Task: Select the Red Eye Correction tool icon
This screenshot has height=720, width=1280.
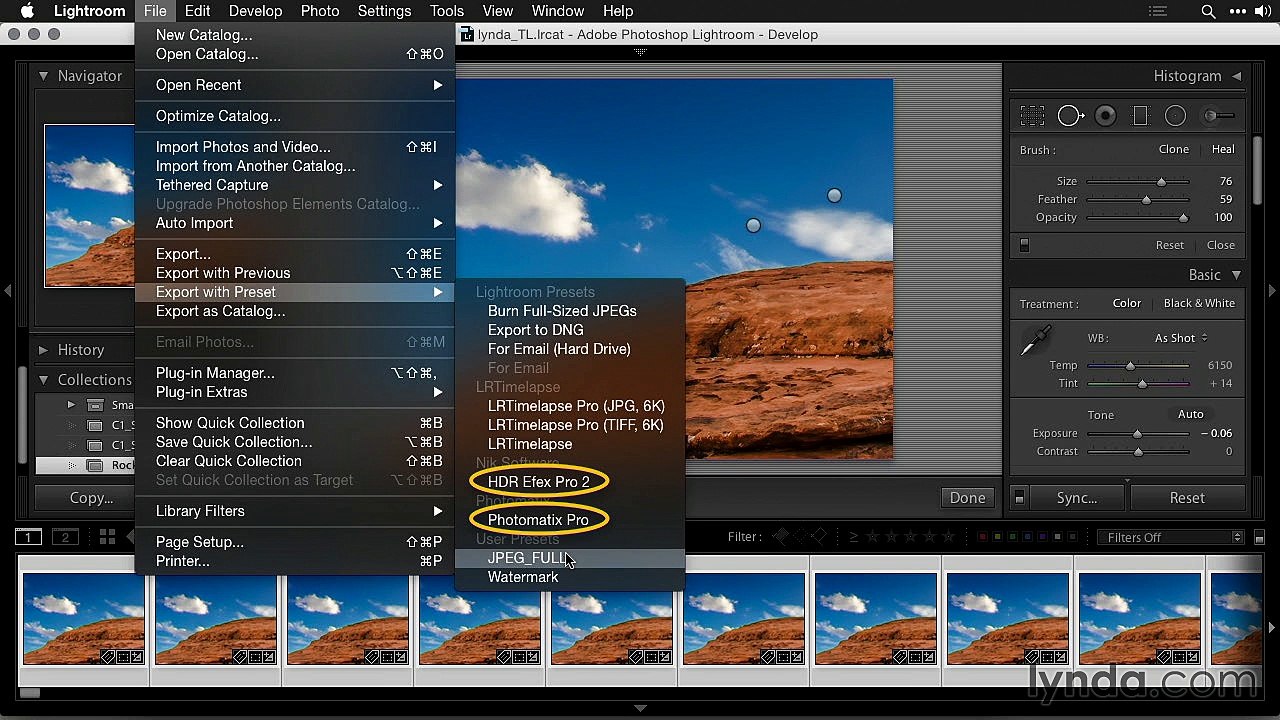Action: tap(1105, 116)
